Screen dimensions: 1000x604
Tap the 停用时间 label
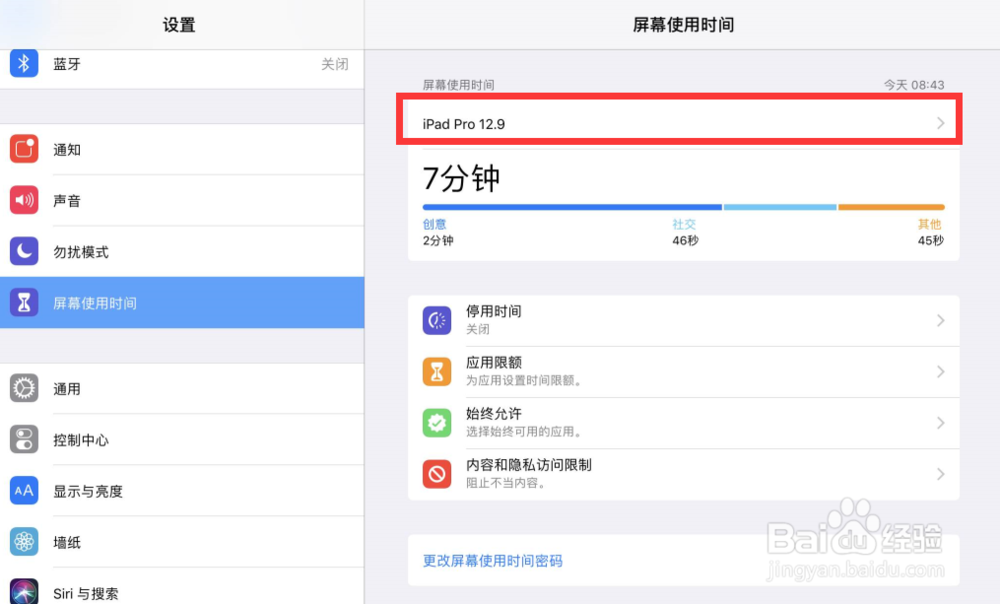tap(494, 311)
